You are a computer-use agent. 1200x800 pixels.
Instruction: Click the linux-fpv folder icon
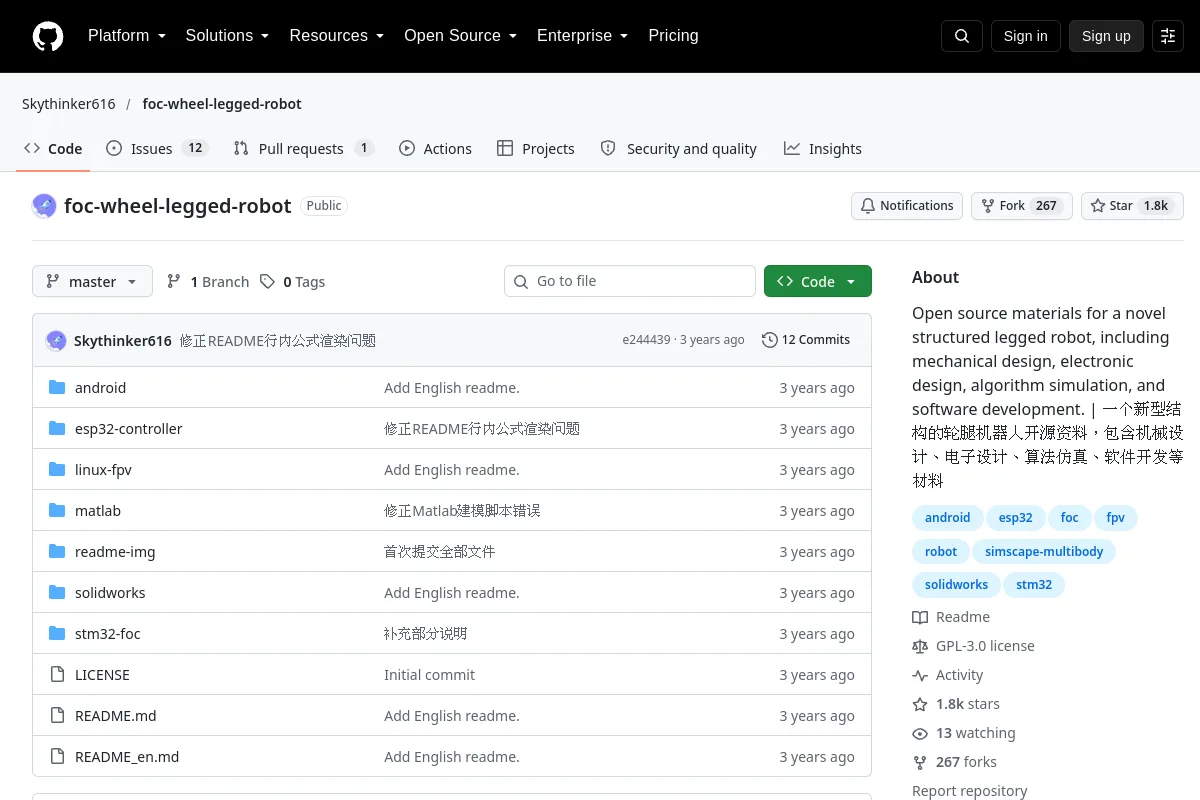57,470
